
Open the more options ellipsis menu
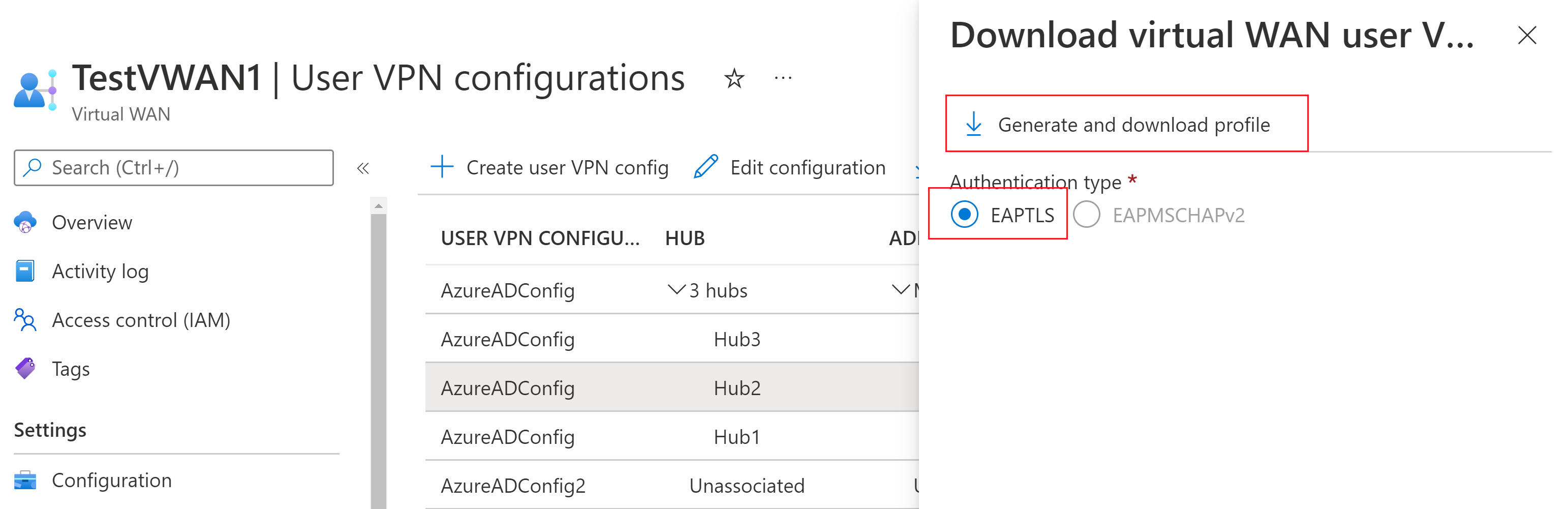[783, 78]
